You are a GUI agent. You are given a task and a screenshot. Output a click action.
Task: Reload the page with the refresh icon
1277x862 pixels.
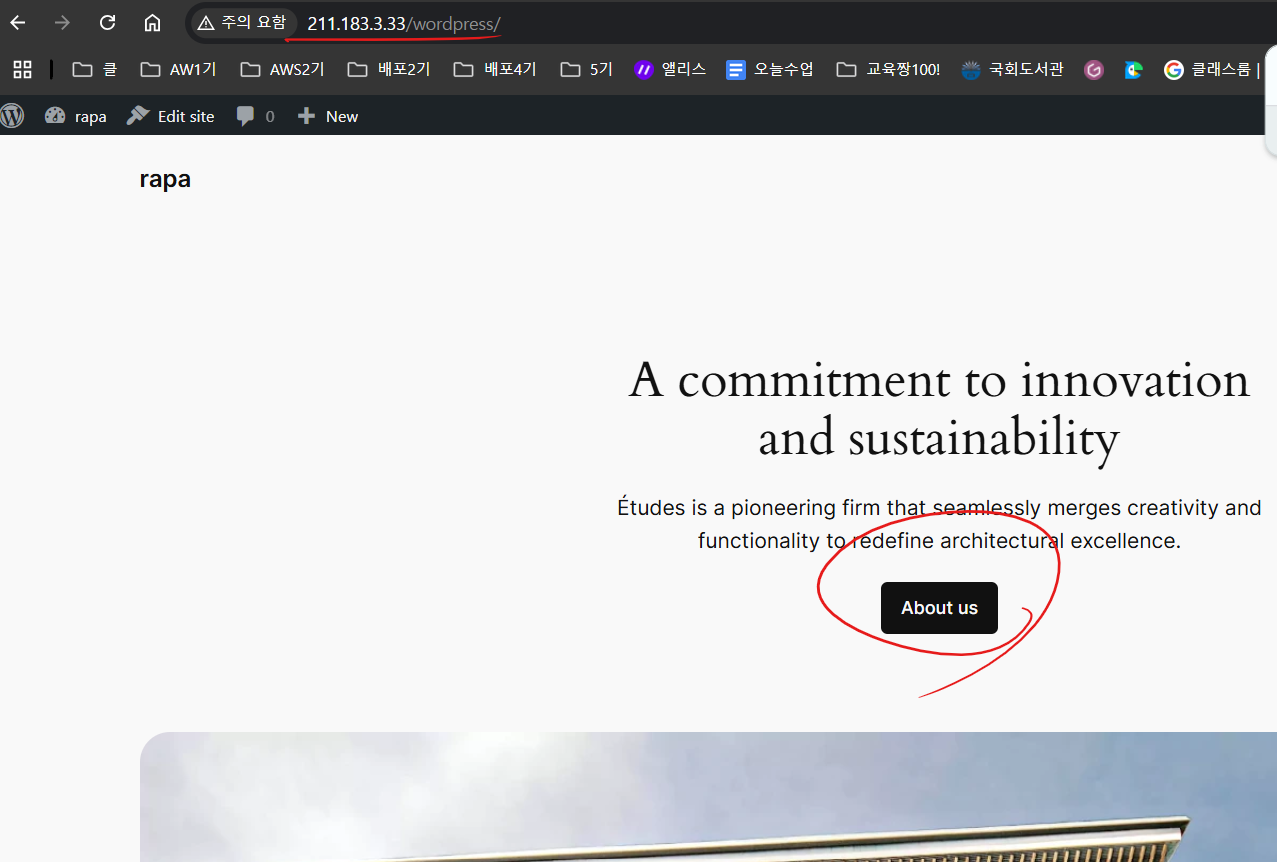tap(107, 22)
